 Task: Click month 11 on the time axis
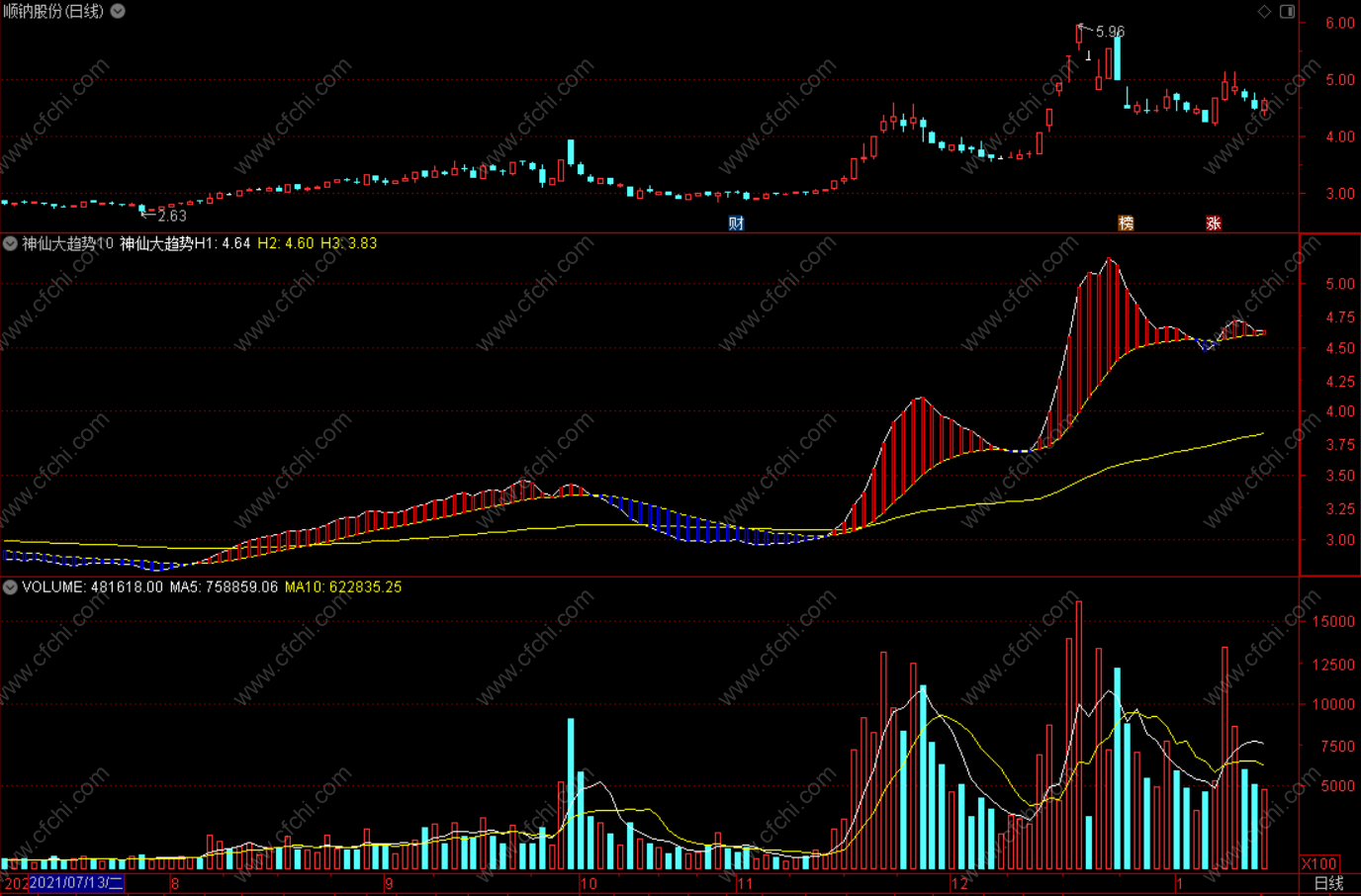pyautogui.click(x=745, y=884)
